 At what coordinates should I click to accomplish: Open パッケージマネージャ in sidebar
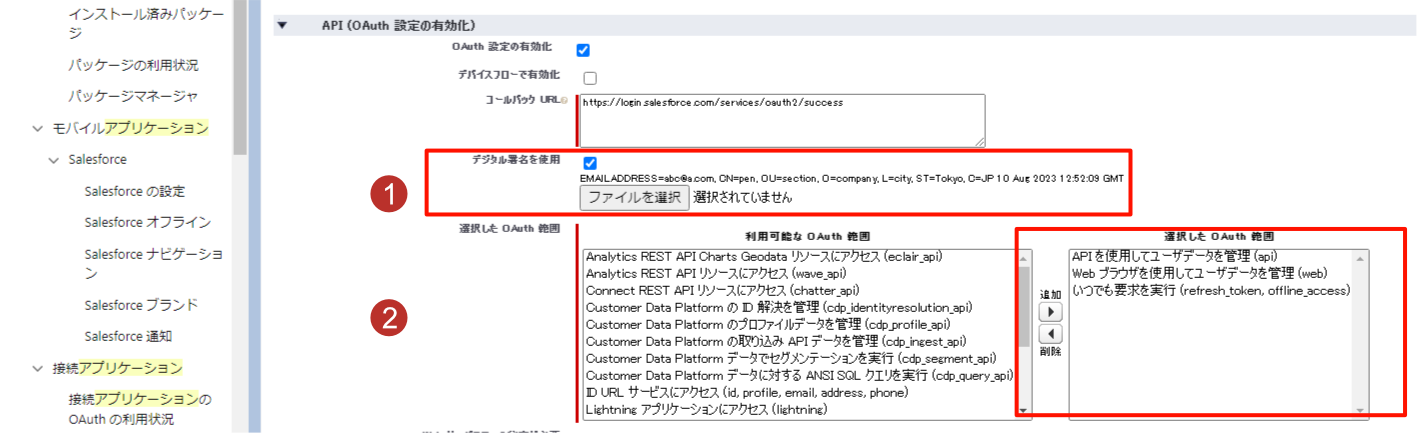132,96
